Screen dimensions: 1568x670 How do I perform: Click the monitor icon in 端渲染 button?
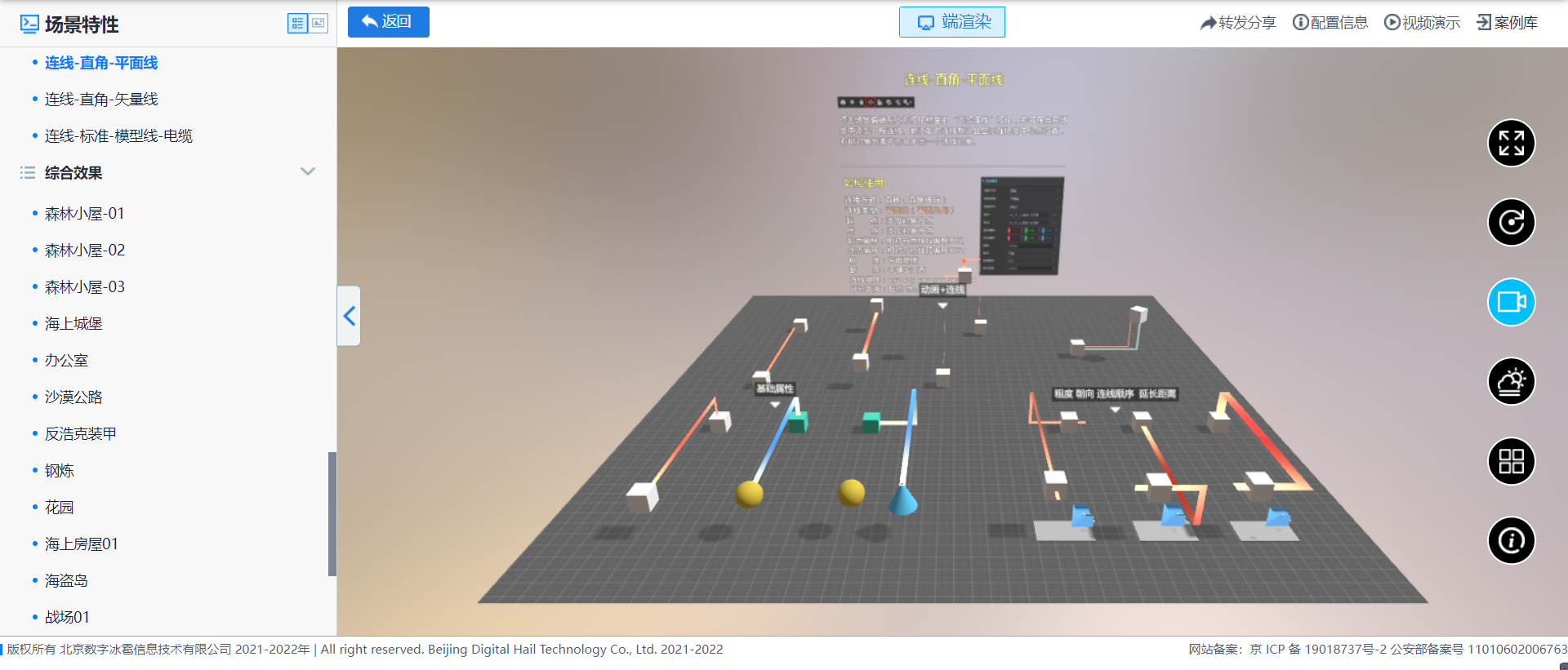coord(925,23)
